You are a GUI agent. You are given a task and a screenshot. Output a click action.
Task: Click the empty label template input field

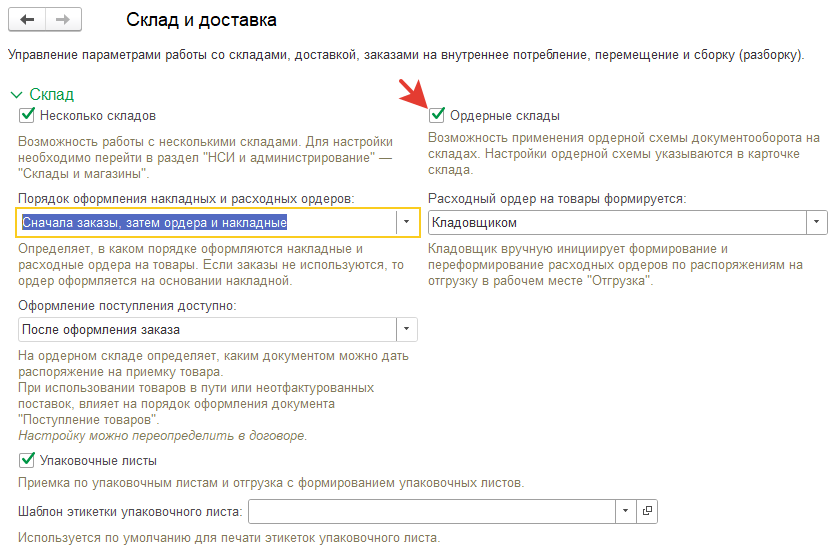(432, 511)
